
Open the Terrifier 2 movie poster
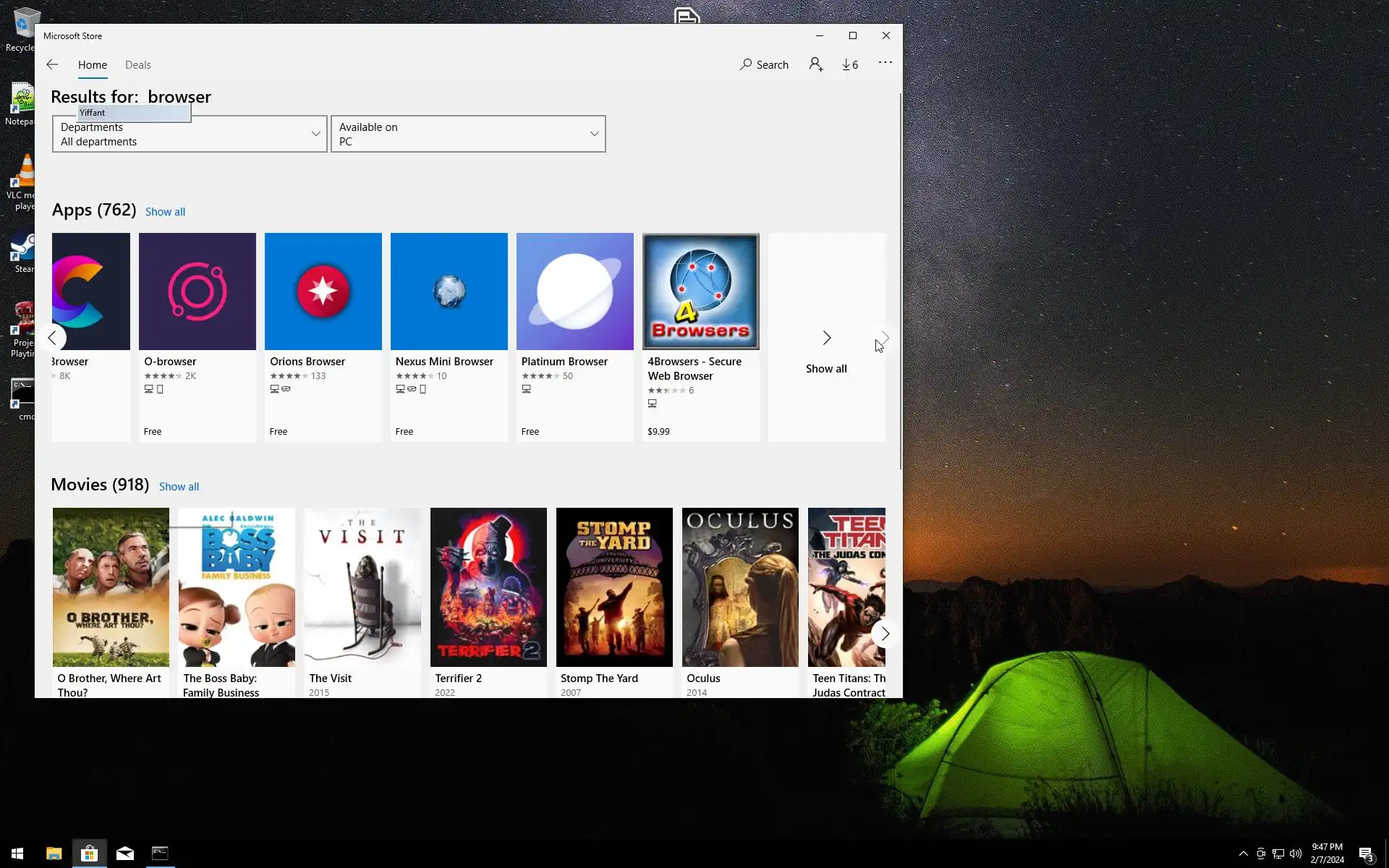[488, 587]
